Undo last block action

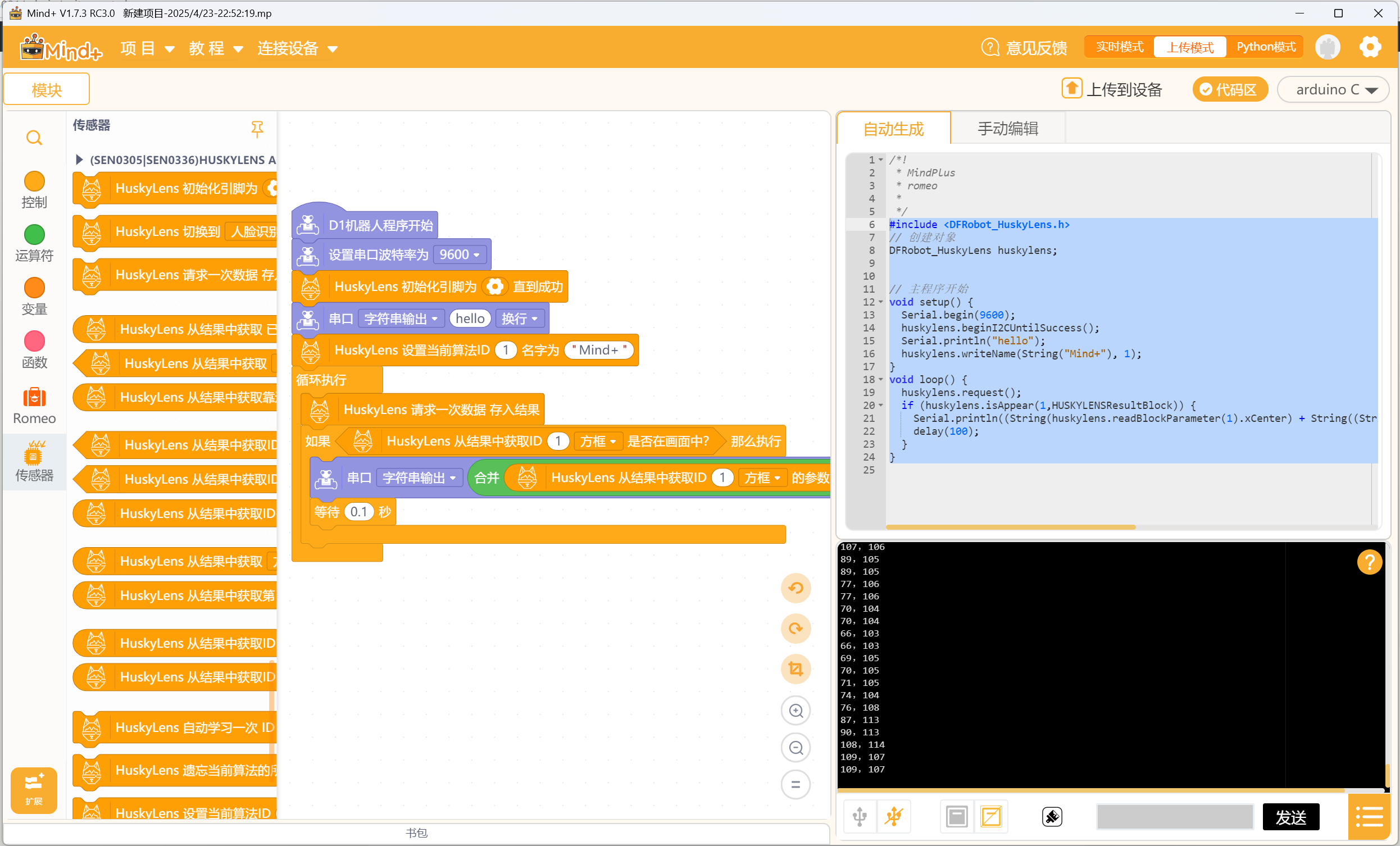[796, 588]
